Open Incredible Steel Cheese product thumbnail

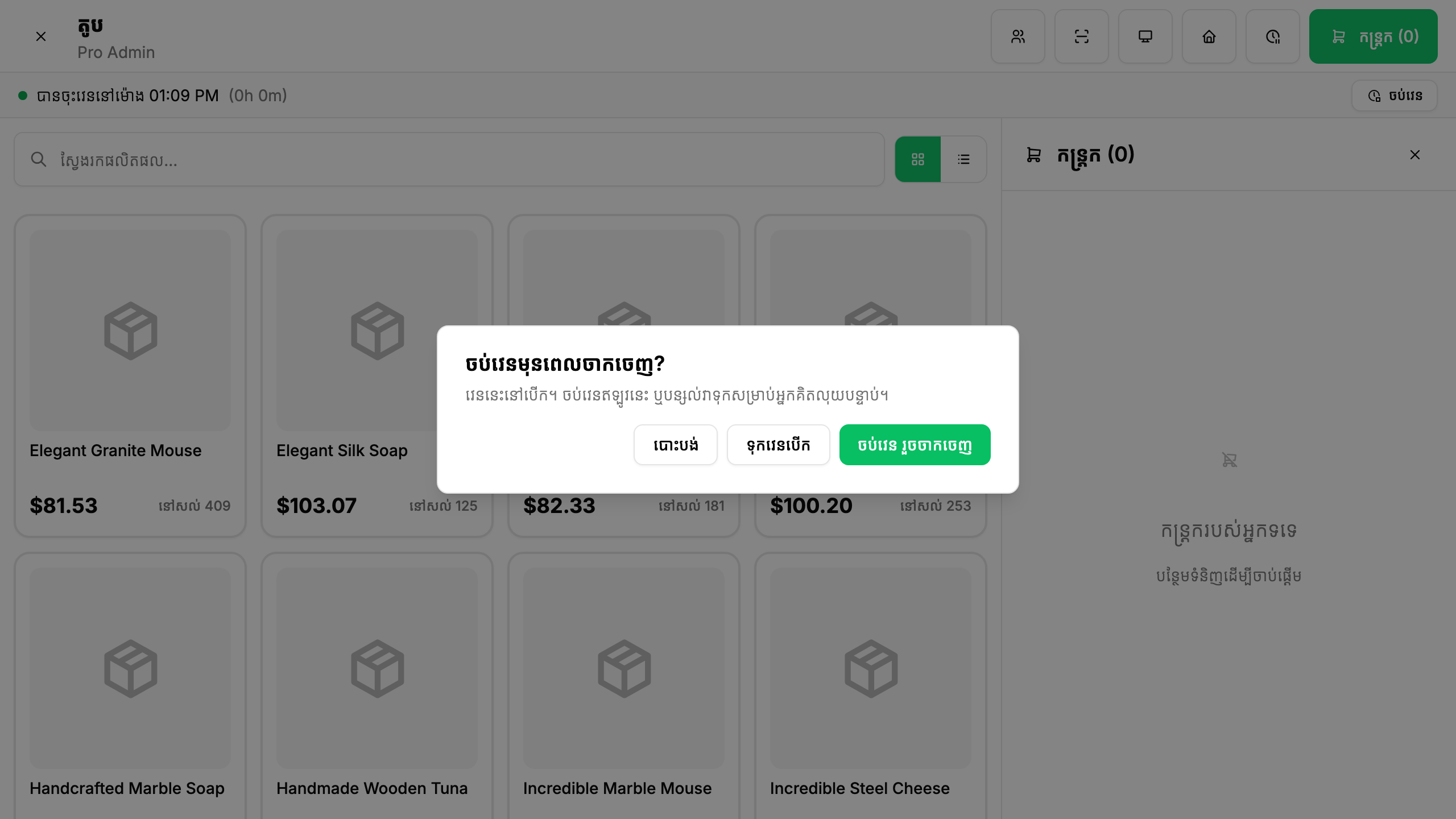coord(871,668)
